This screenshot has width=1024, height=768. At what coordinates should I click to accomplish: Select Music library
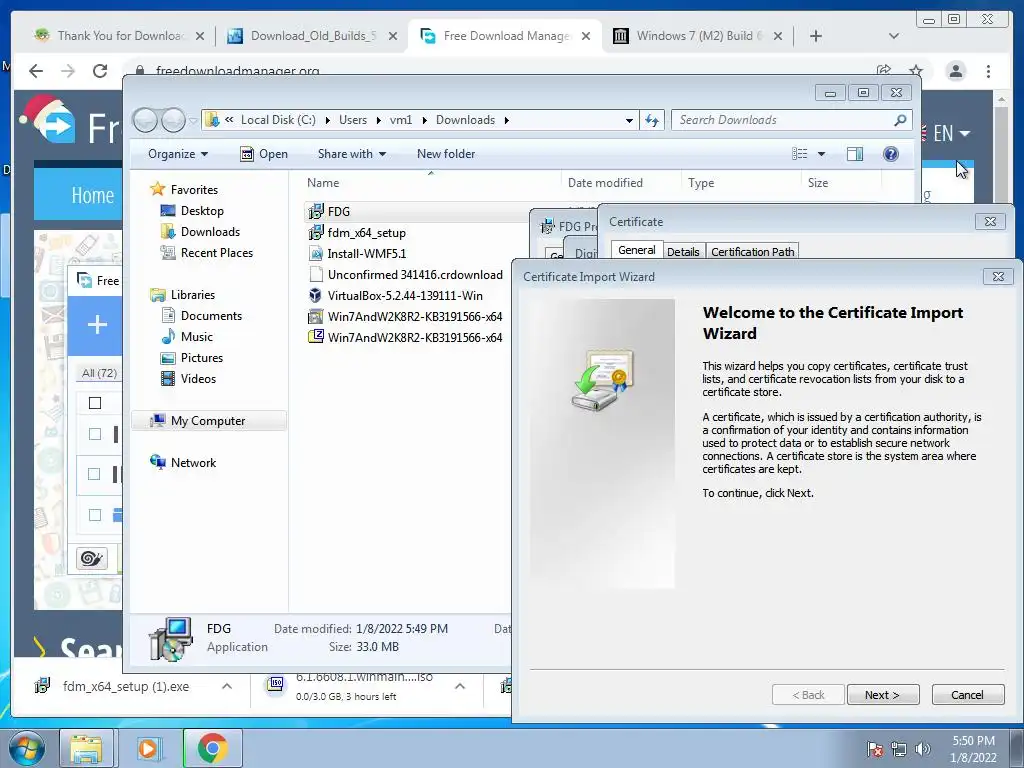pyautogui.click(x=197, y=336)
